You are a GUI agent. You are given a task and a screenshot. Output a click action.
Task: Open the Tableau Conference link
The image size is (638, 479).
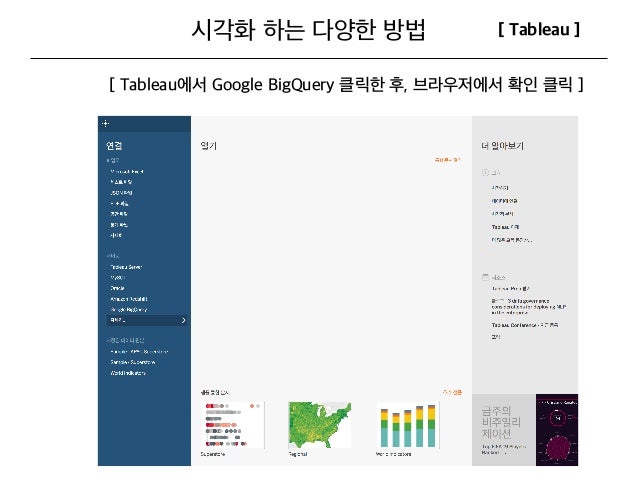[x=525, y=325]
